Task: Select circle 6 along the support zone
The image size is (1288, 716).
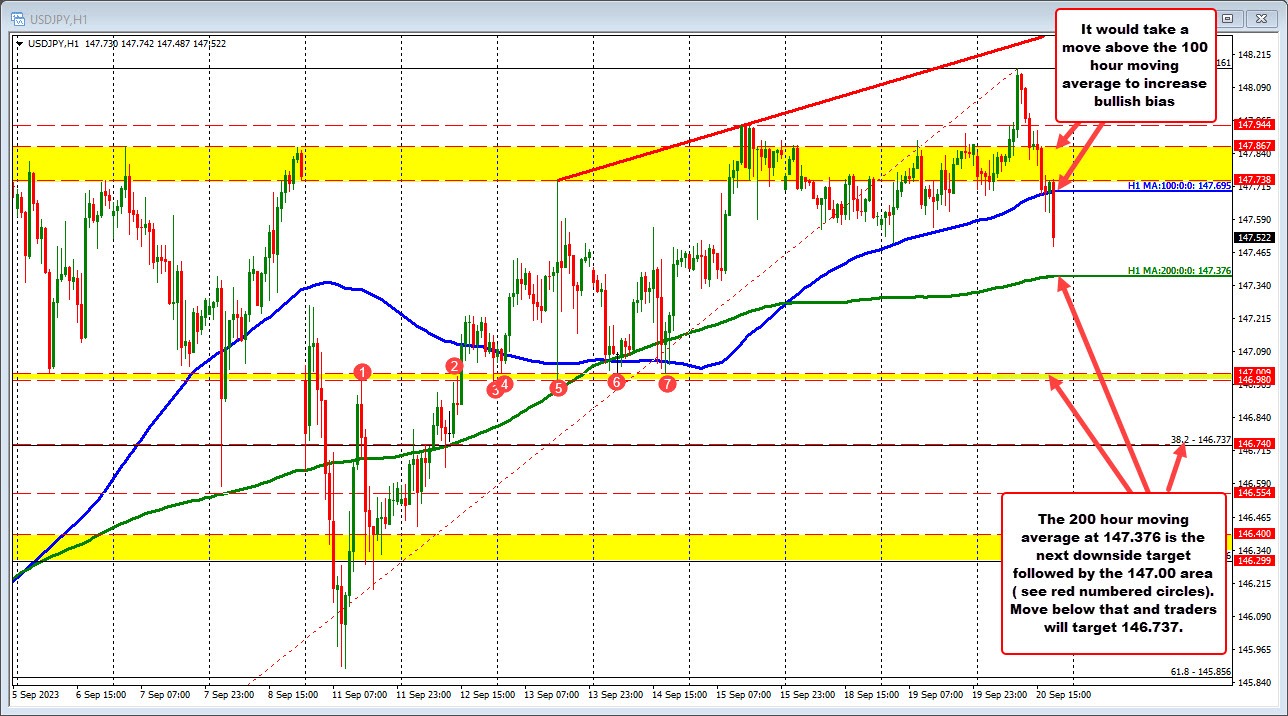Action: [616, 381]
